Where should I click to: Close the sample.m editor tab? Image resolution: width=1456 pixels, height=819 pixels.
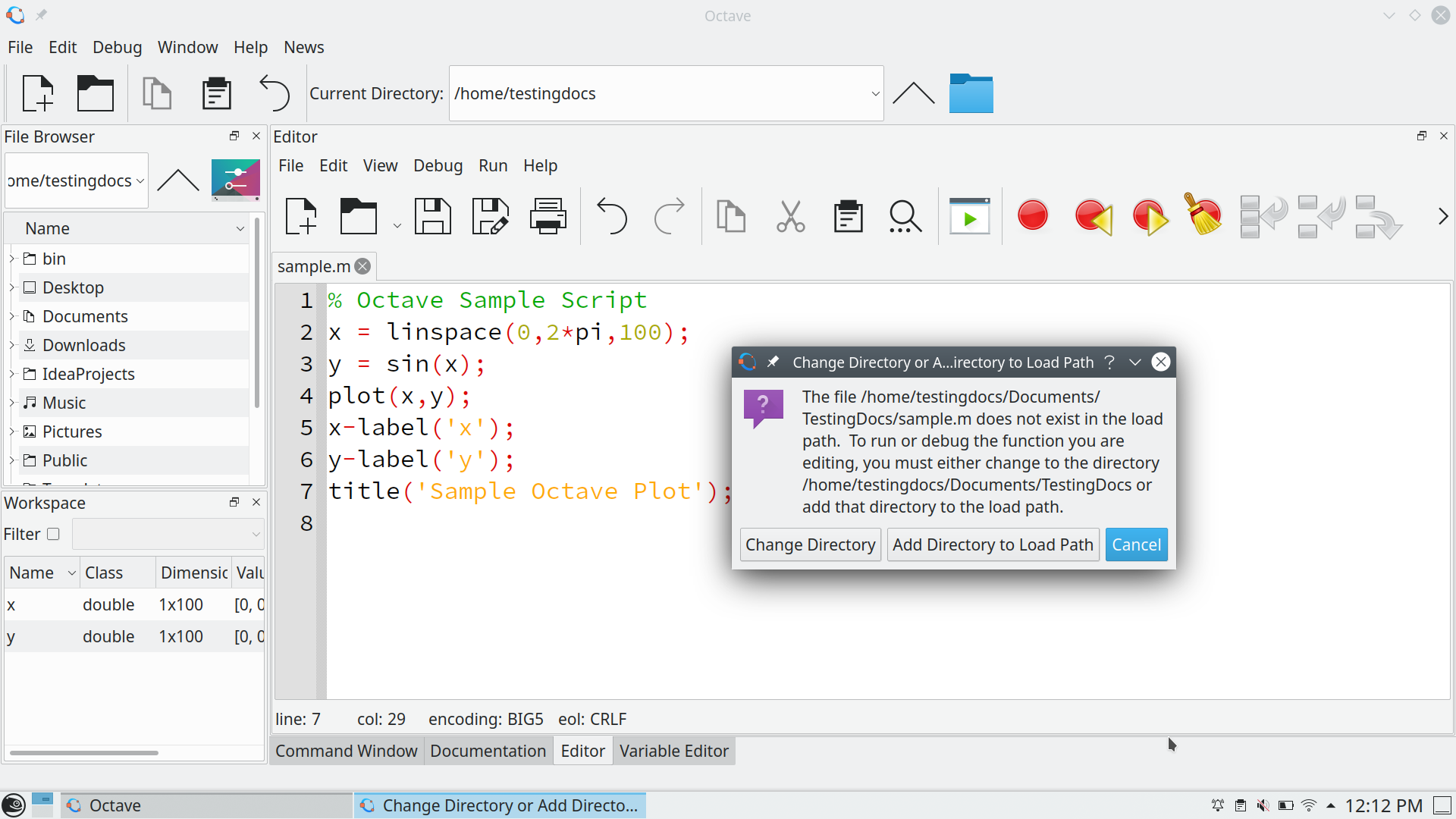coord(363,266)
